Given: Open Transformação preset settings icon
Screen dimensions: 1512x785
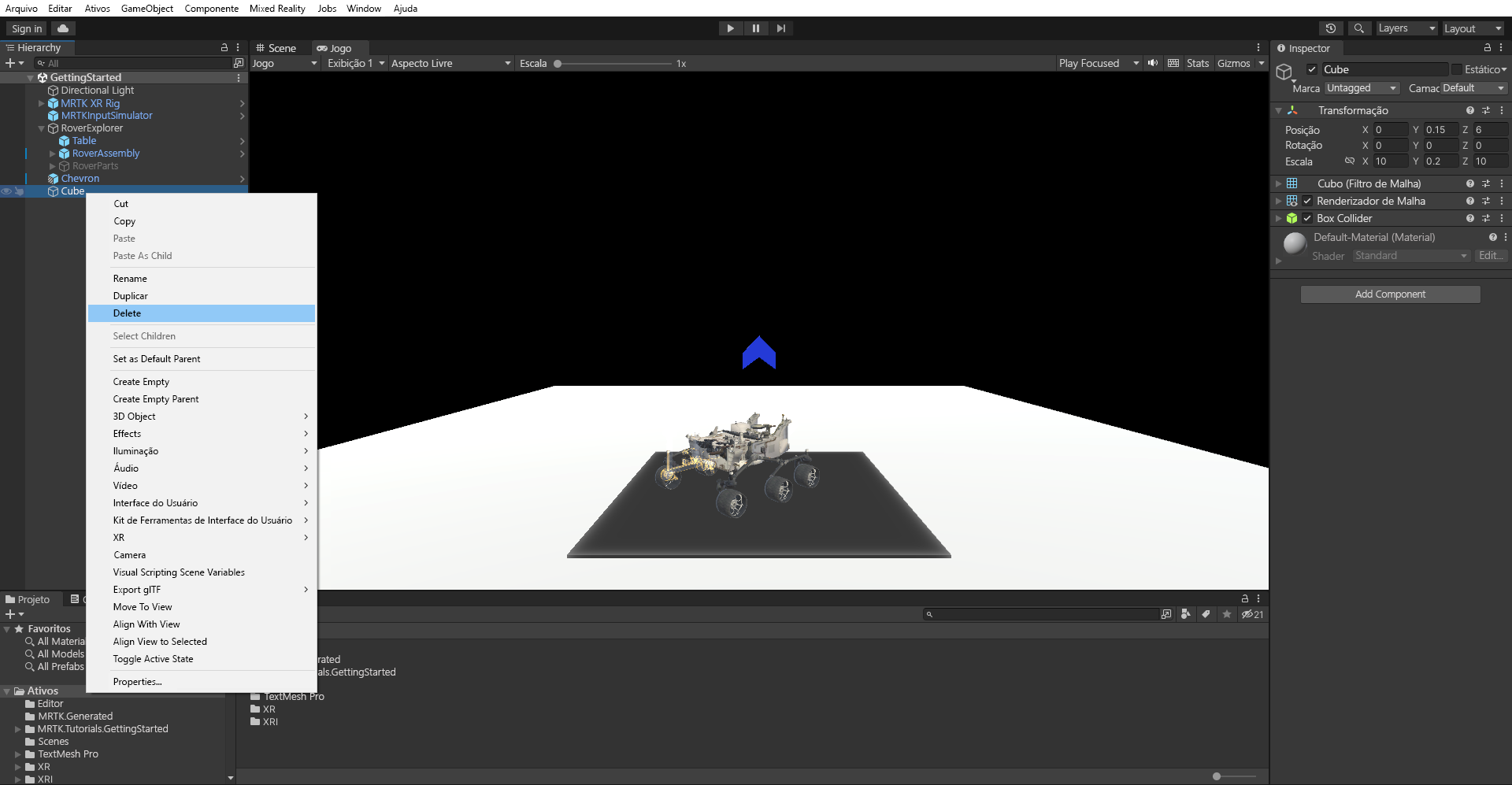Looking at the screenshot, I should coord(1486,110).
